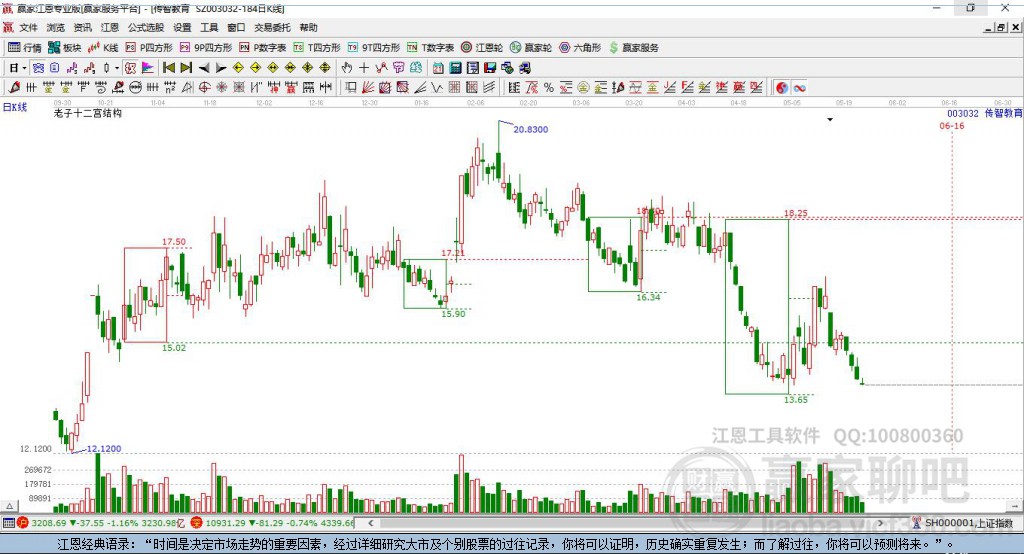Click the 12.1200 low price label

pos(104,449)
